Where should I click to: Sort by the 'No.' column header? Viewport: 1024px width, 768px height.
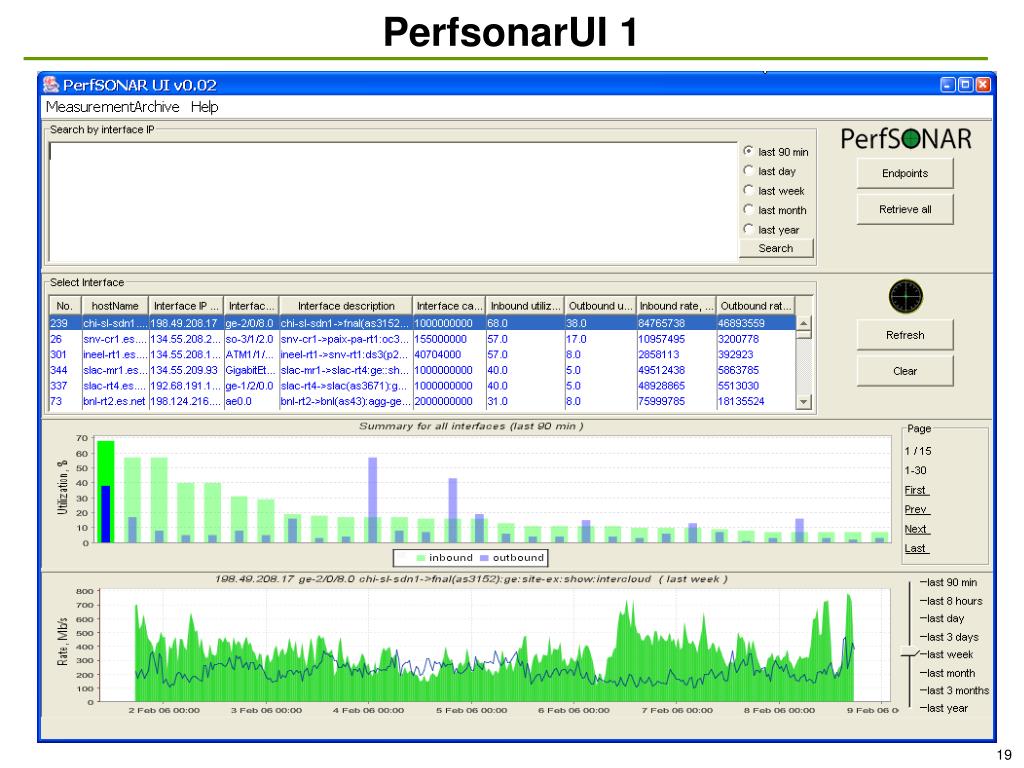[x=64, y=306]
